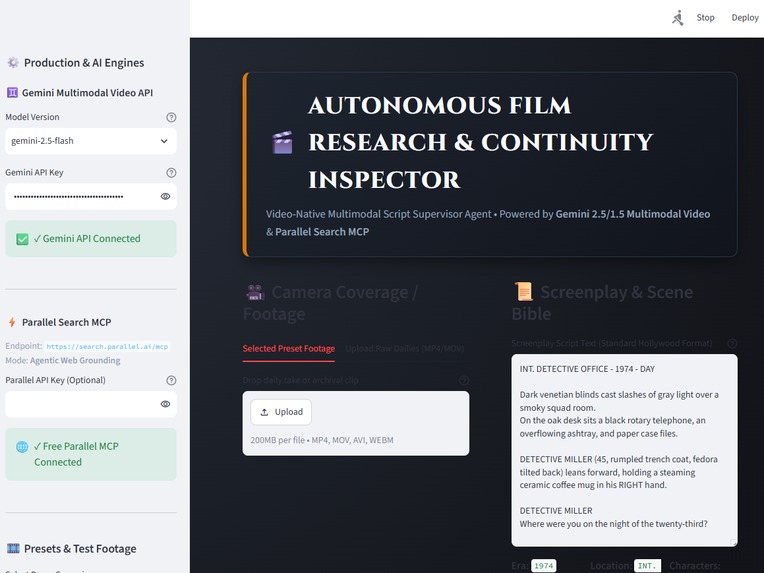
Task: Show help for drop daily take uploader
Action: coord(464,380)
